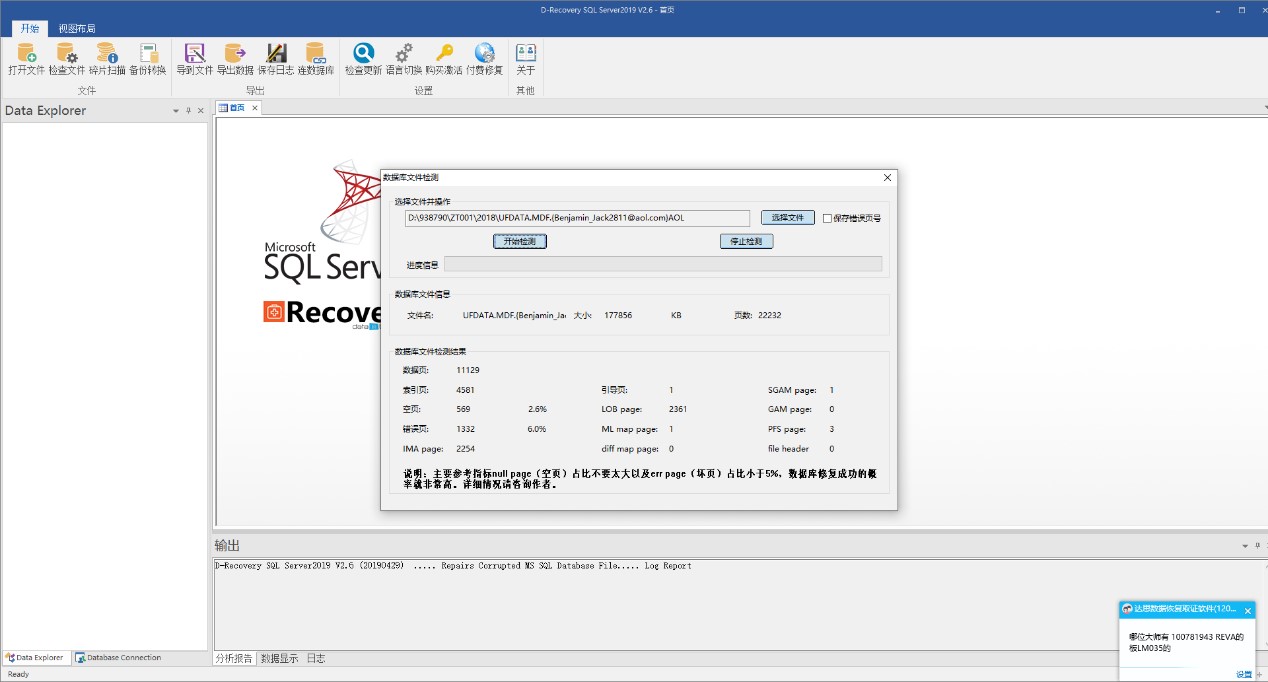Select 导到文件 (export to file)

(x=195, y=60)
